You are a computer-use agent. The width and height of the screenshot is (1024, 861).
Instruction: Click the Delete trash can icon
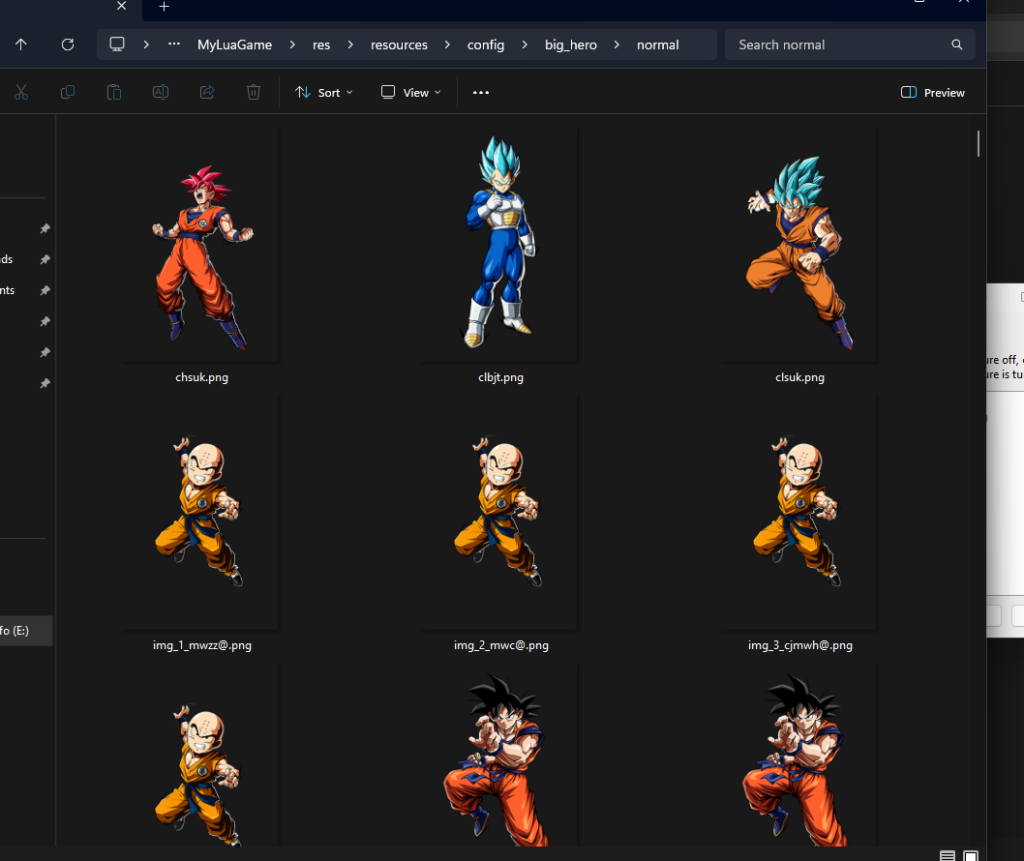pos(253,92)
